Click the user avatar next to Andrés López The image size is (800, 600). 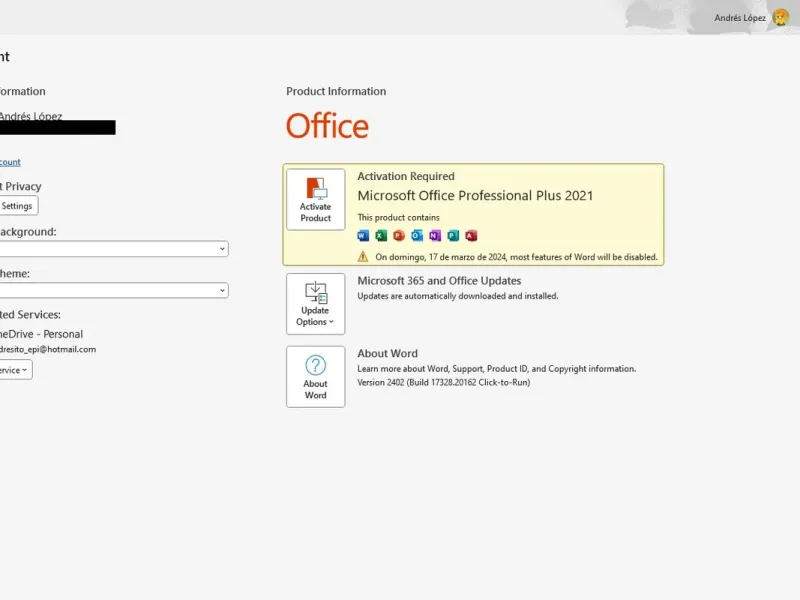point(780,17)
